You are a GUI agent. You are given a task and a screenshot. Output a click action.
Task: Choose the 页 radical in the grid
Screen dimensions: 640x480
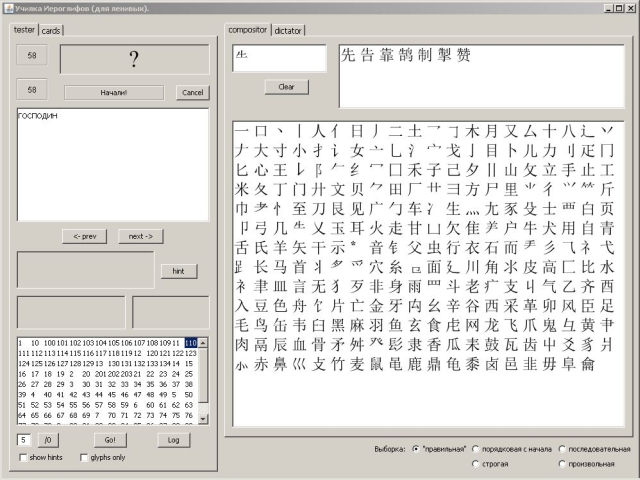[607, 209]
